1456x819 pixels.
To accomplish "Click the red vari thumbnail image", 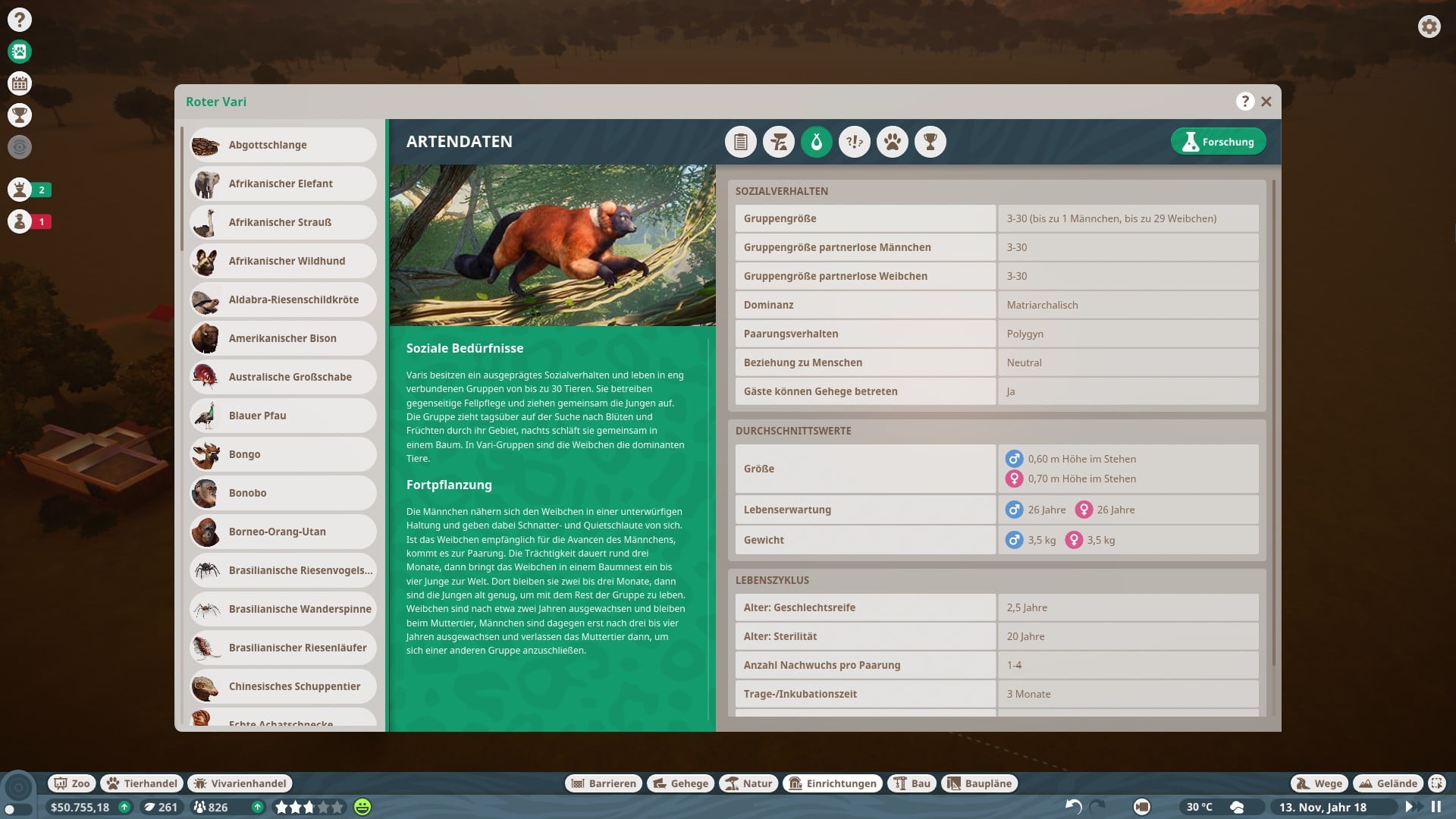I will tap(552, 245).
